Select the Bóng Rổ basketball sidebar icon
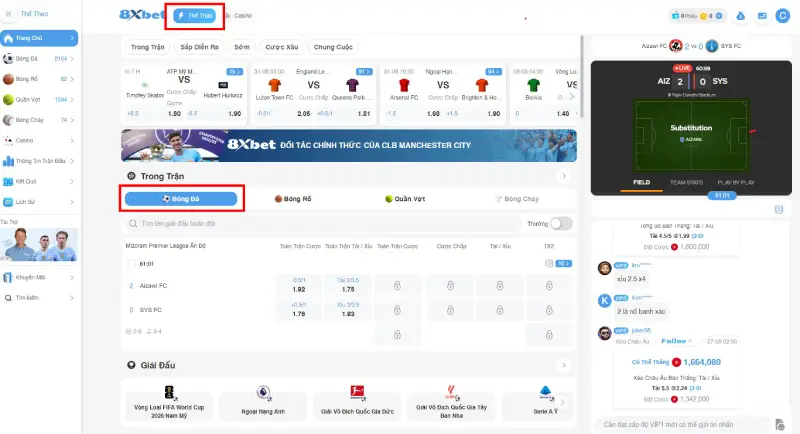Screen dimensions: 800x434 pyautogui.click(x=8, y=79)
